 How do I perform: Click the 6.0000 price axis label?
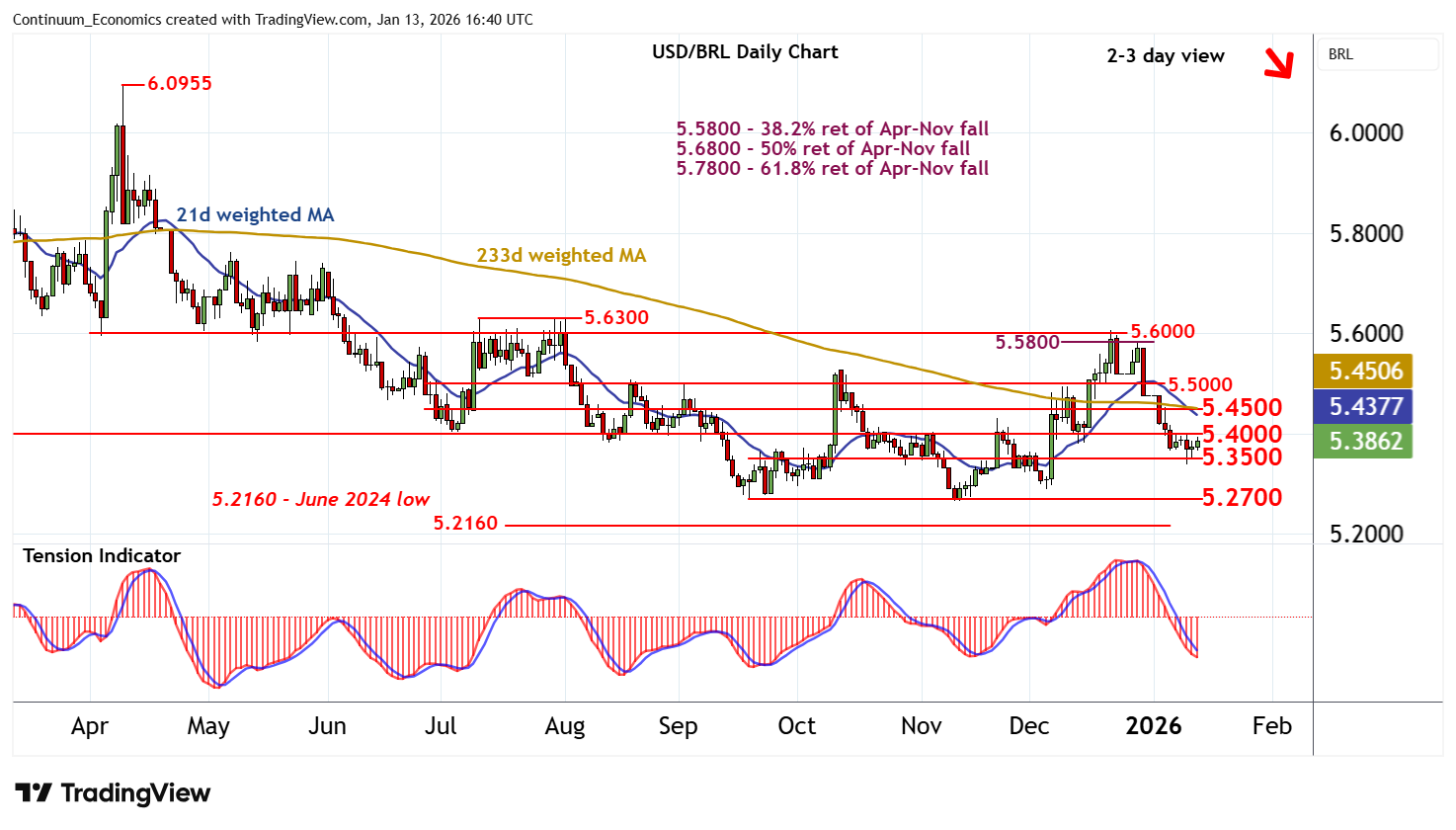[x=1365, y=133]
